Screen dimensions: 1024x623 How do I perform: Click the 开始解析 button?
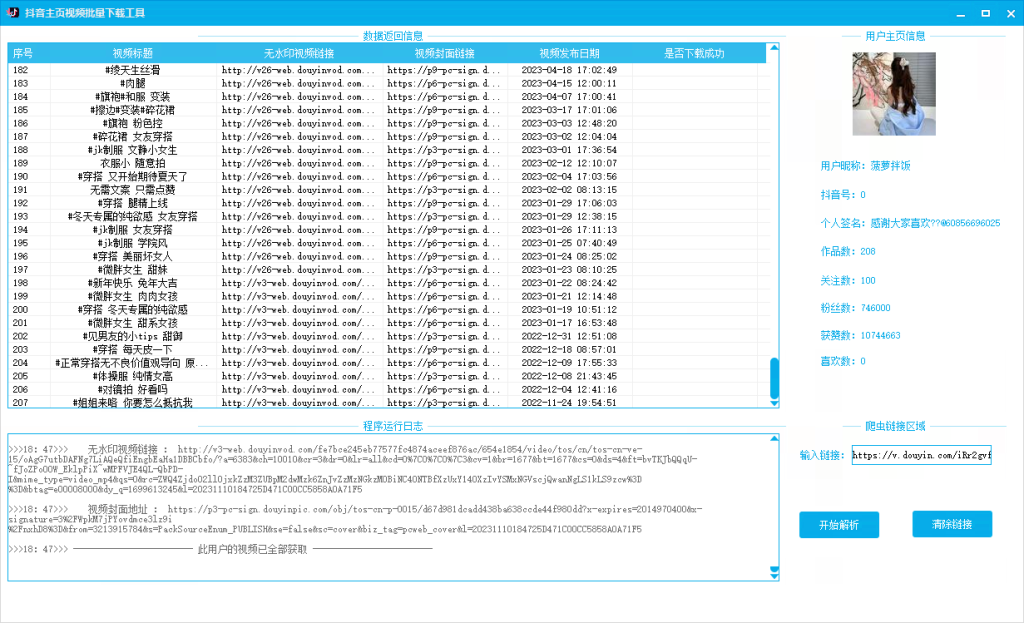[x=838, y=525]
